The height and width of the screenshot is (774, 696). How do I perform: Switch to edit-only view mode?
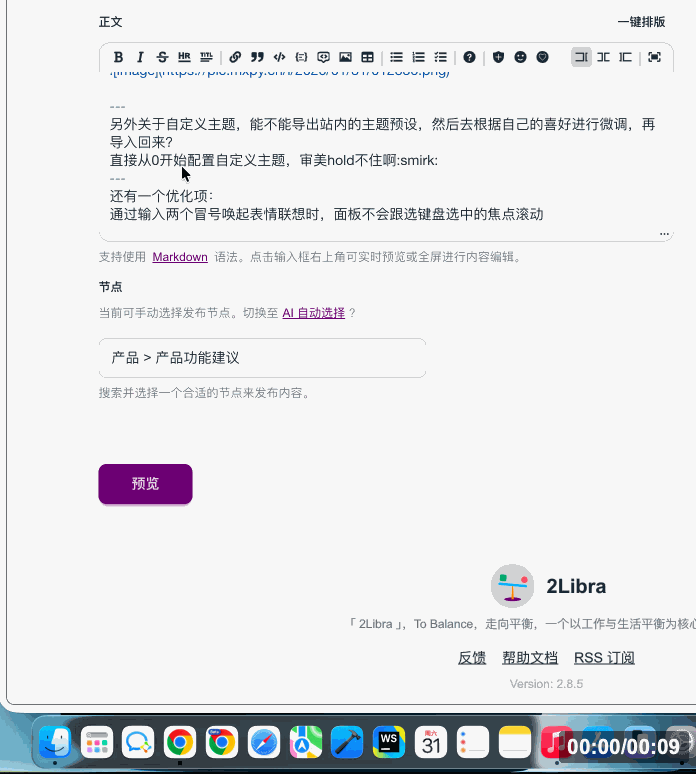(581, 58)
